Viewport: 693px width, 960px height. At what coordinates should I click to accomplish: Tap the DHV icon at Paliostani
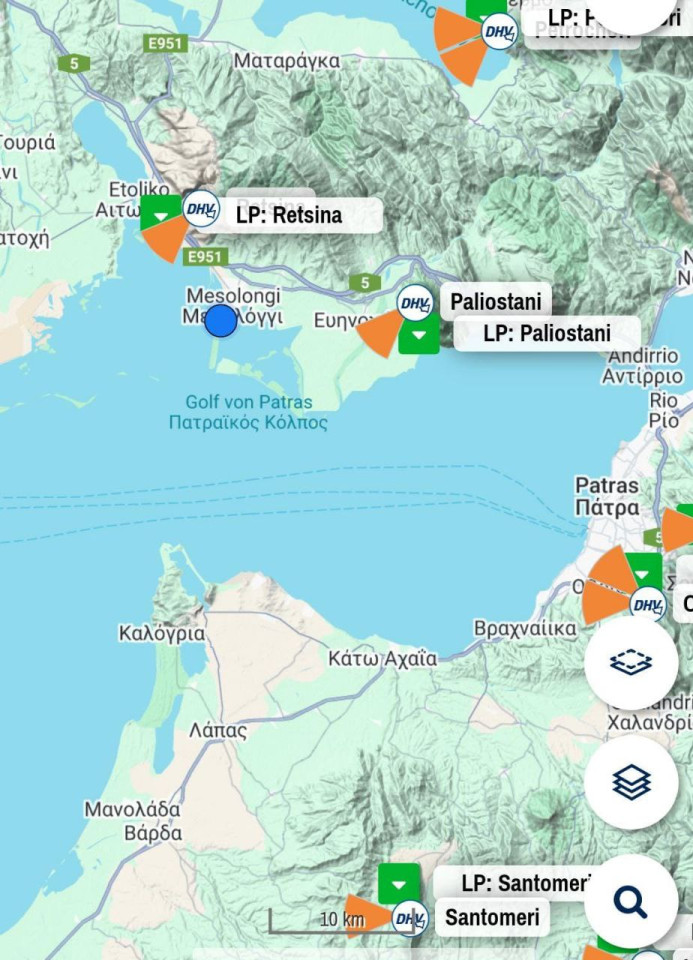coord(415,303)
